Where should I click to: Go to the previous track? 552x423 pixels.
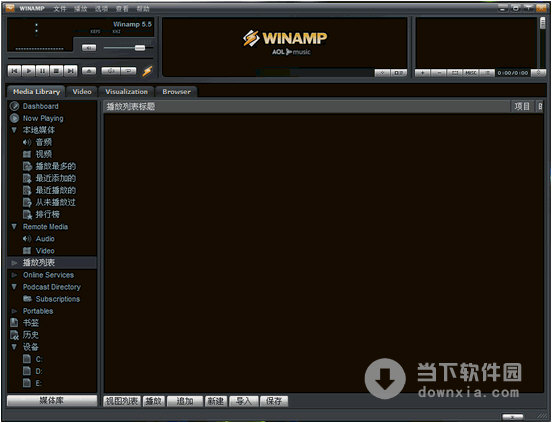tap(14, 71)
